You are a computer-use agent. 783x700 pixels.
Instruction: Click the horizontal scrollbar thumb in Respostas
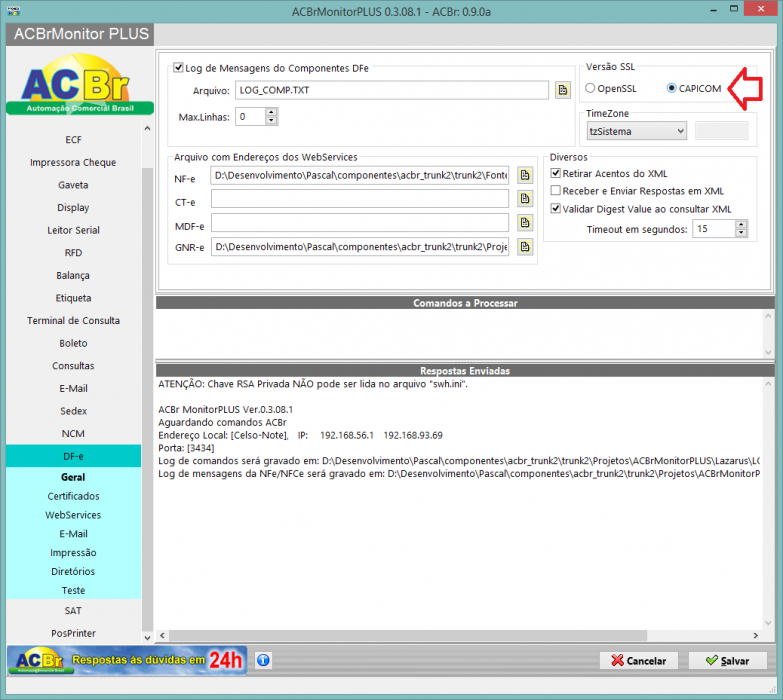point(408,636)
